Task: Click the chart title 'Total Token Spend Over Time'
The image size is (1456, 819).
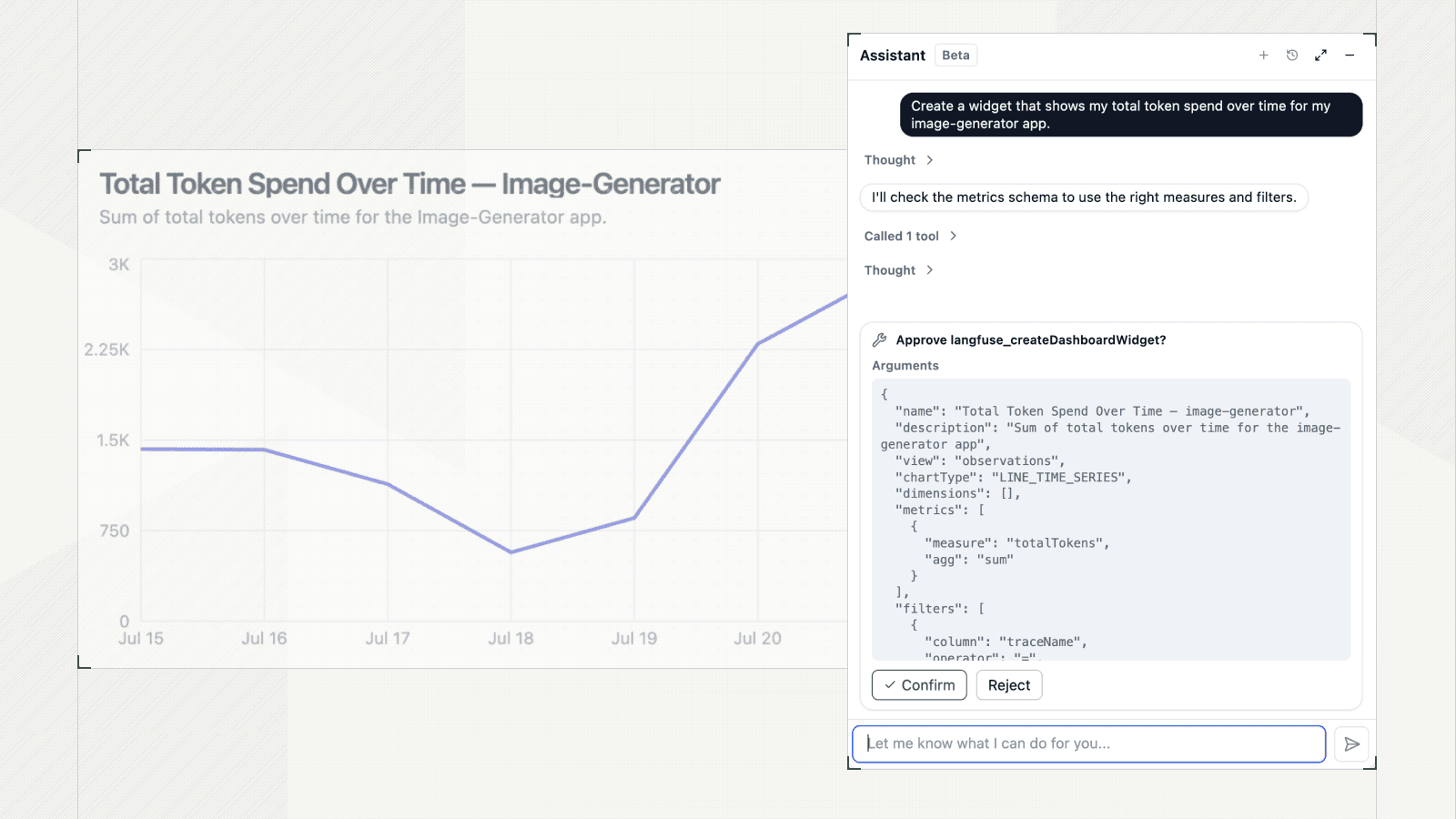Action: pos(410,185)
